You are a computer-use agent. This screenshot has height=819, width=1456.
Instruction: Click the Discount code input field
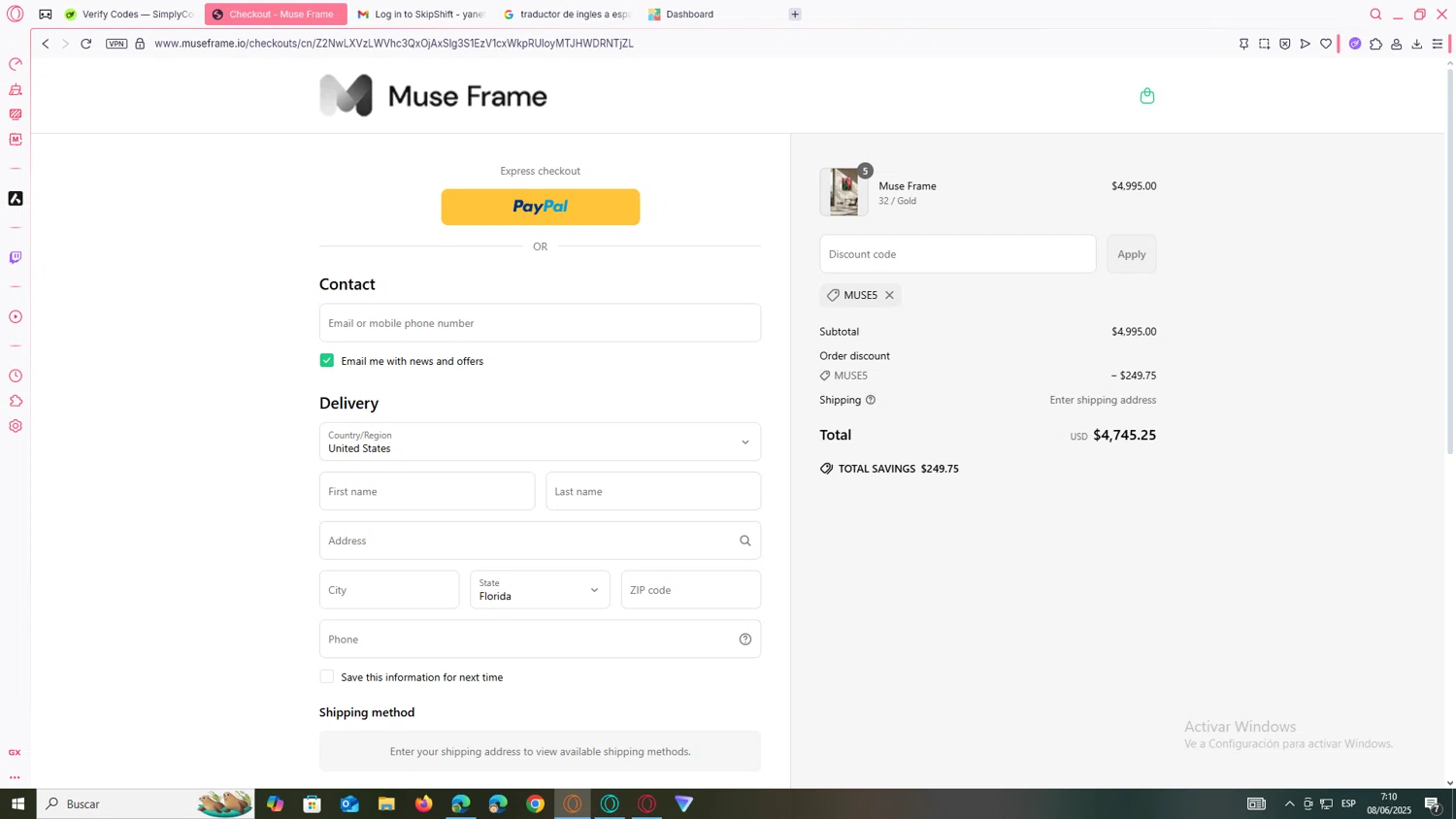[x=957, y=254]
